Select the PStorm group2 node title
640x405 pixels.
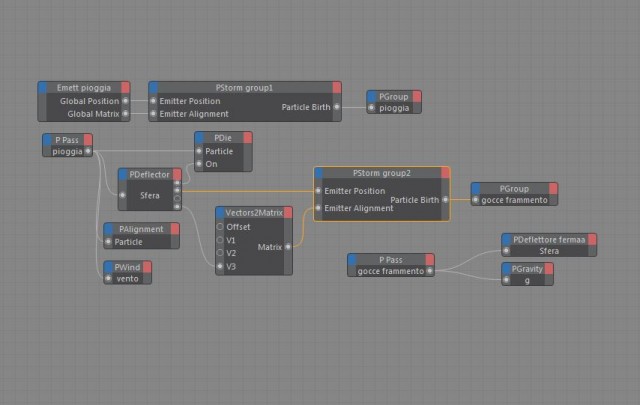(x=382, y=173)
